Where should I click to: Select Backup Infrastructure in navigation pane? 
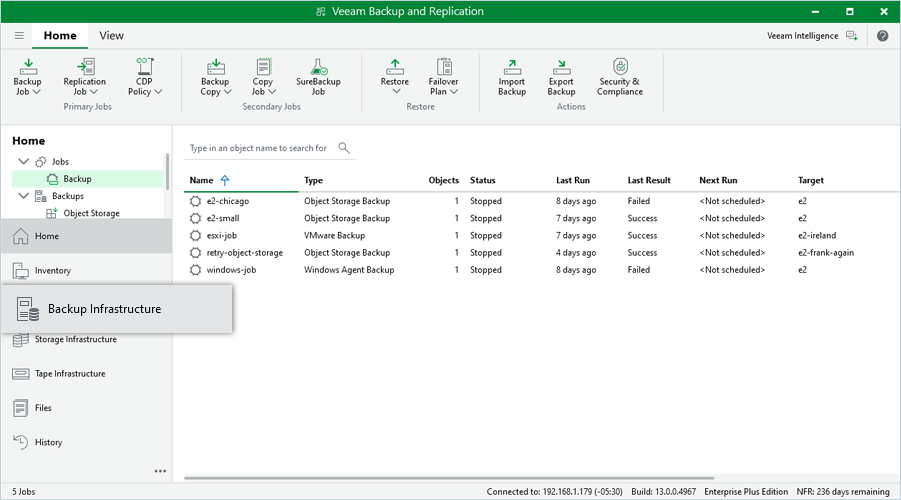[104, 309]
